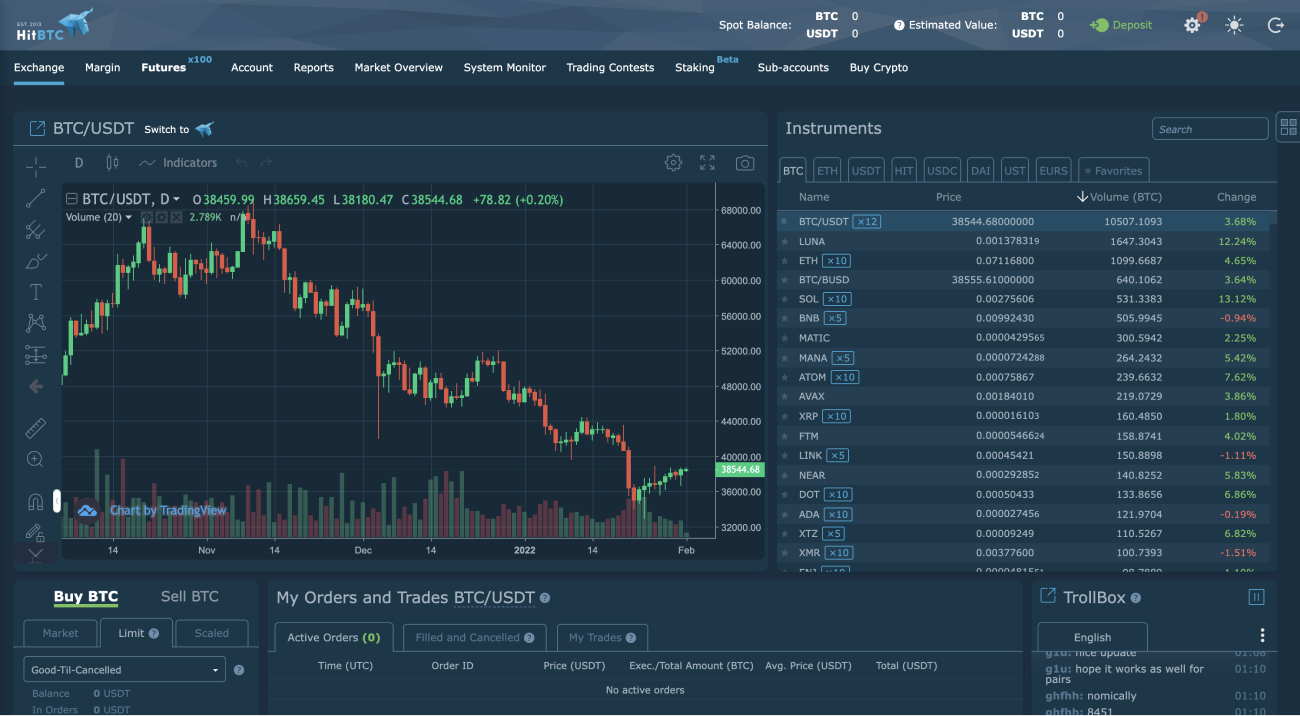
Task: Open the D timeframe interval selector
Action: (79, 162)
